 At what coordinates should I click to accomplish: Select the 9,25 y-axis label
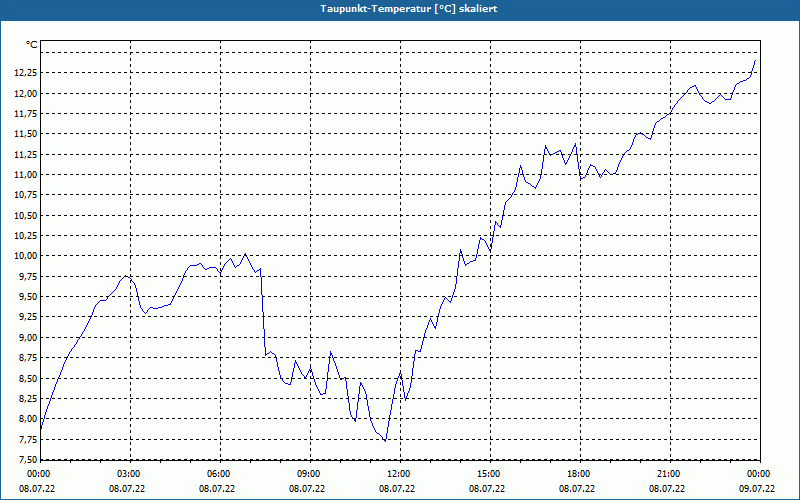coord(27,317)
